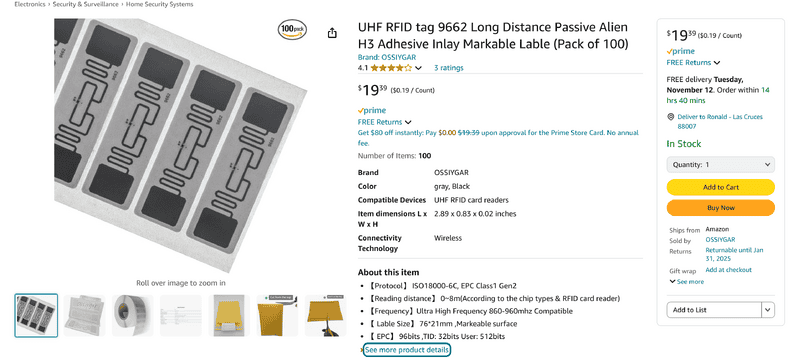Click the share icon above the product image
The image size is (800, 361).
(x=332, y=33)
